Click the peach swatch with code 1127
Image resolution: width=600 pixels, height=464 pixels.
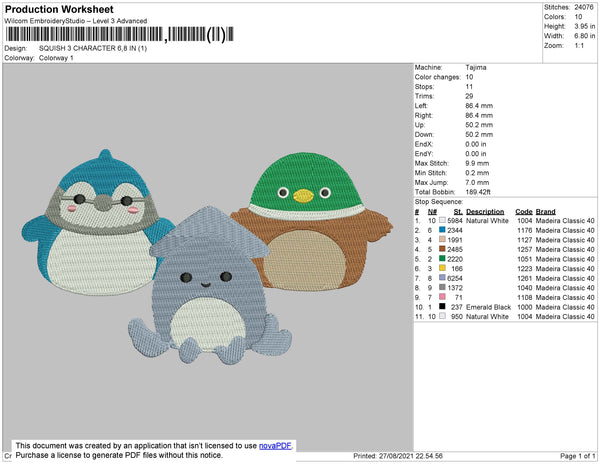point(442,240)
